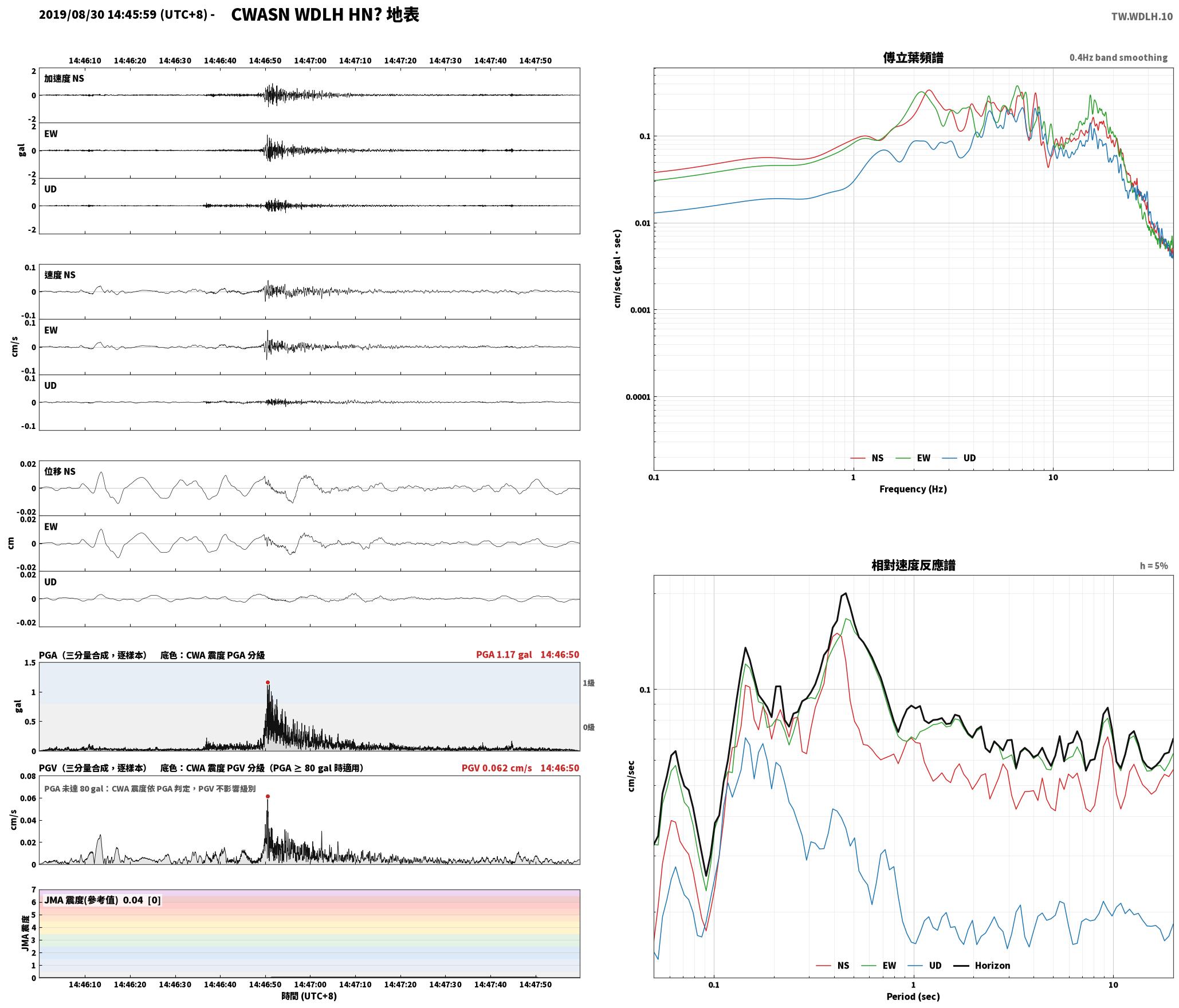Click the 加速度 NS trace label

(64, 78)
